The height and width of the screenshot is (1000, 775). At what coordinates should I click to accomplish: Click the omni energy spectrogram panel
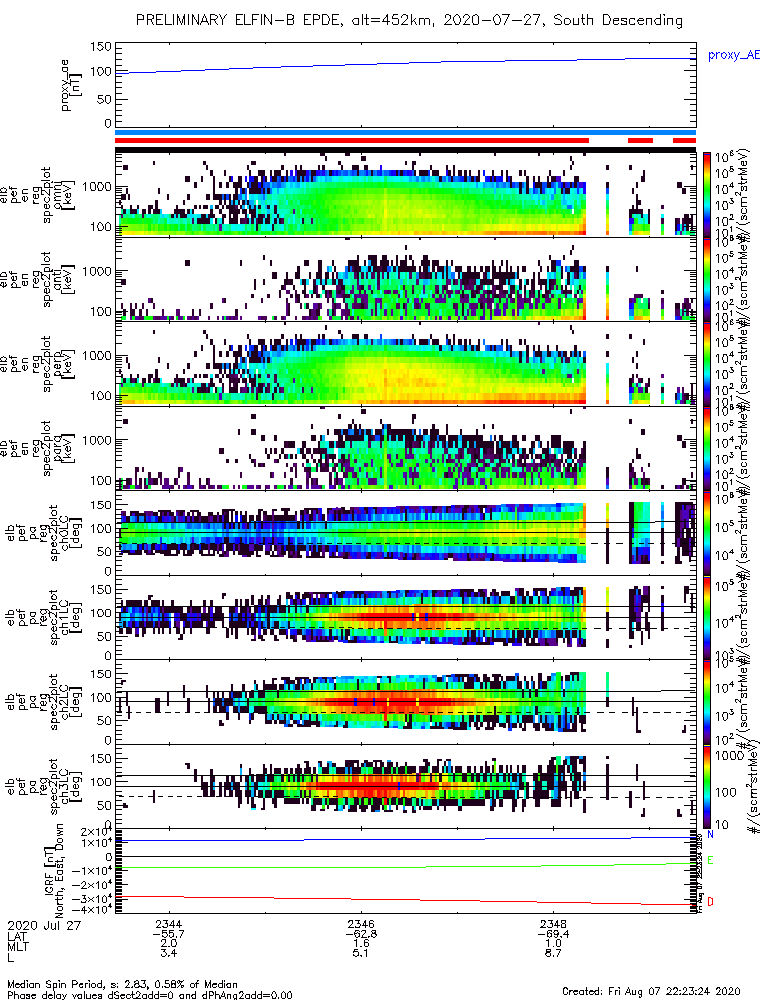point(405,194)
